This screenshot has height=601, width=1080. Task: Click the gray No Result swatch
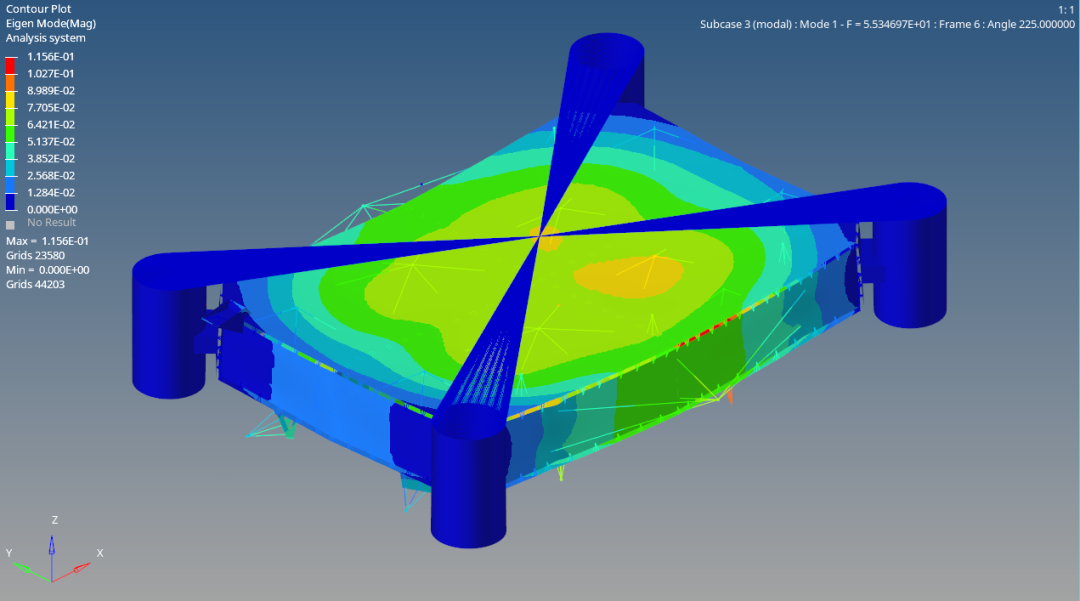pos(10,224)
